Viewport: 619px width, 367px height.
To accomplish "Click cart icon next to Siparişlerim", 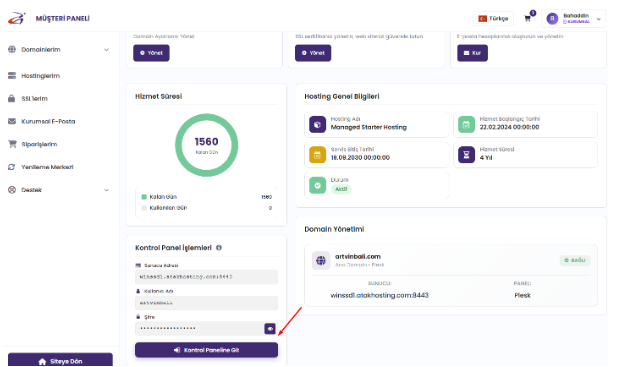I will pos(12,144).
